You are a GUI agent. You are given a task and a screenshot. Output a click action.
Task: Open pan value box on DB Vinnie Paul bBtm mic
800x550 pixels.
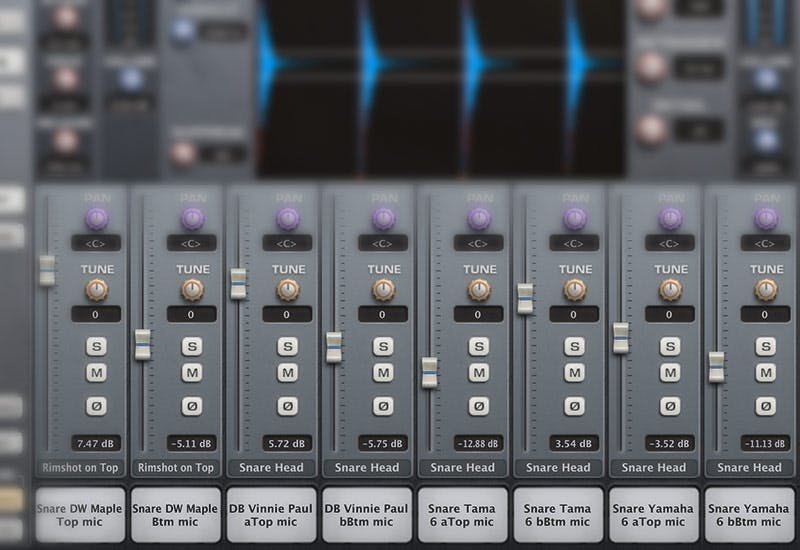pos(383,243)
